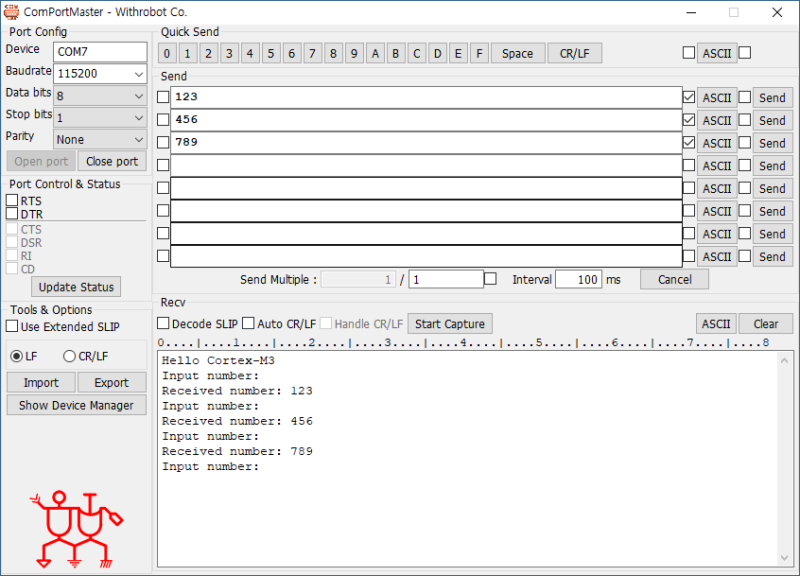Click the ComPortMaster title bar app icon

[x=11, y=11]
